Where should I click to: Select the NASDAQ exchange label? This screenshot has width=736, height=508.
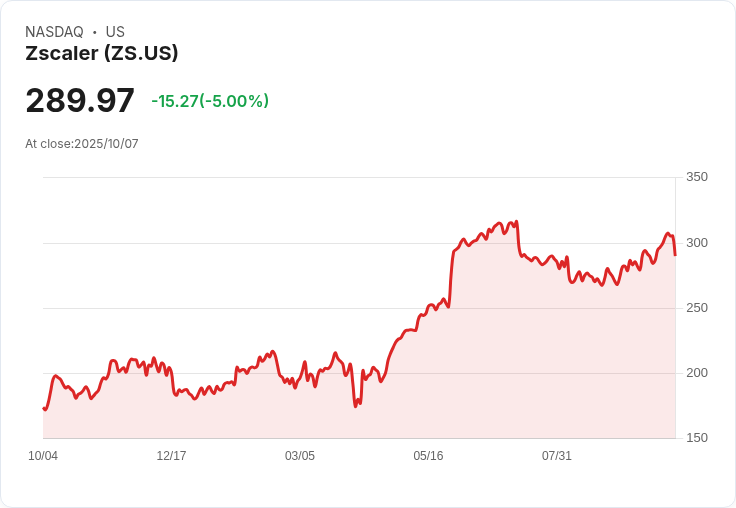(x=54, y=32)
